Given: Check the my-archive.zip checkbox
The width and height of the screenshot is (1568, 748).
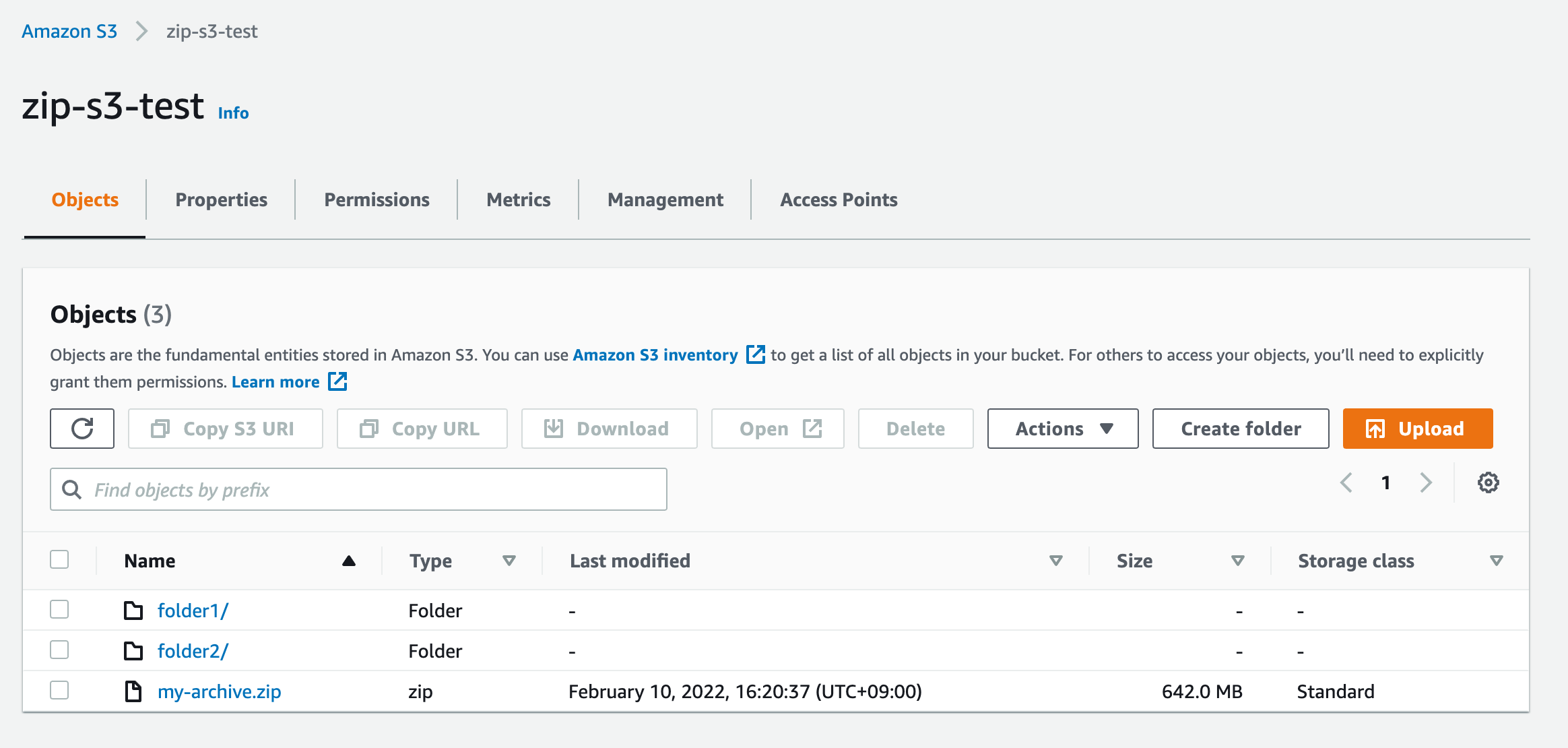Looking at the screenshot, I should 59,690.
